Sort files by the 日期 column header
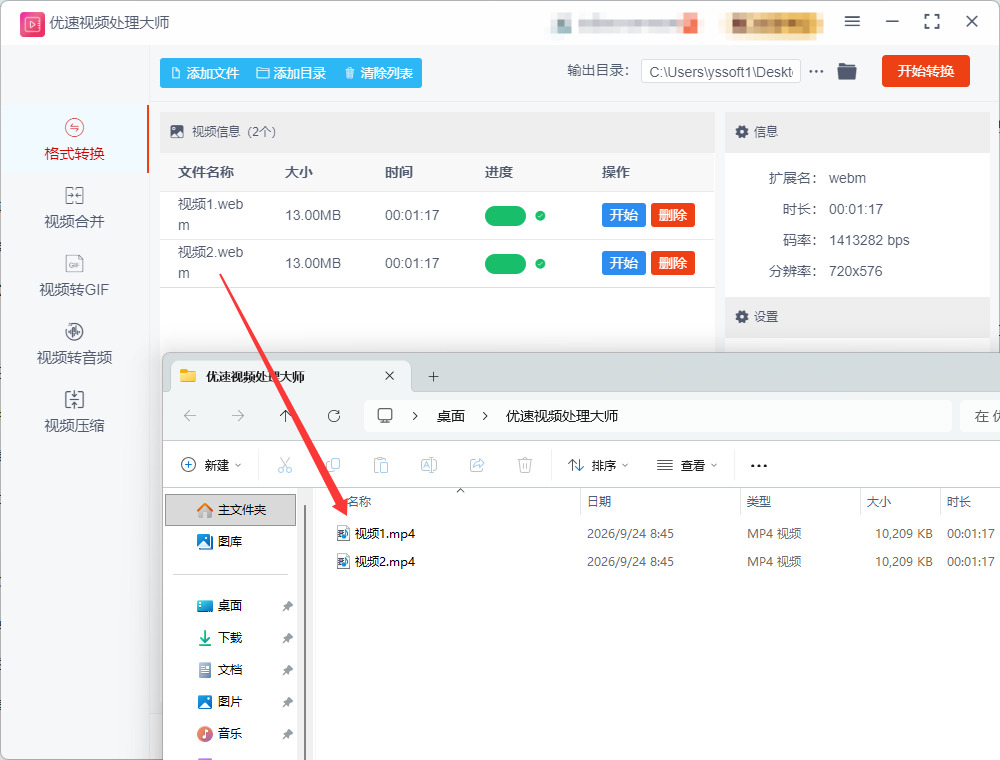This screenshot has width=1000, height=760. pyautogui.click(x=660, y=502)
